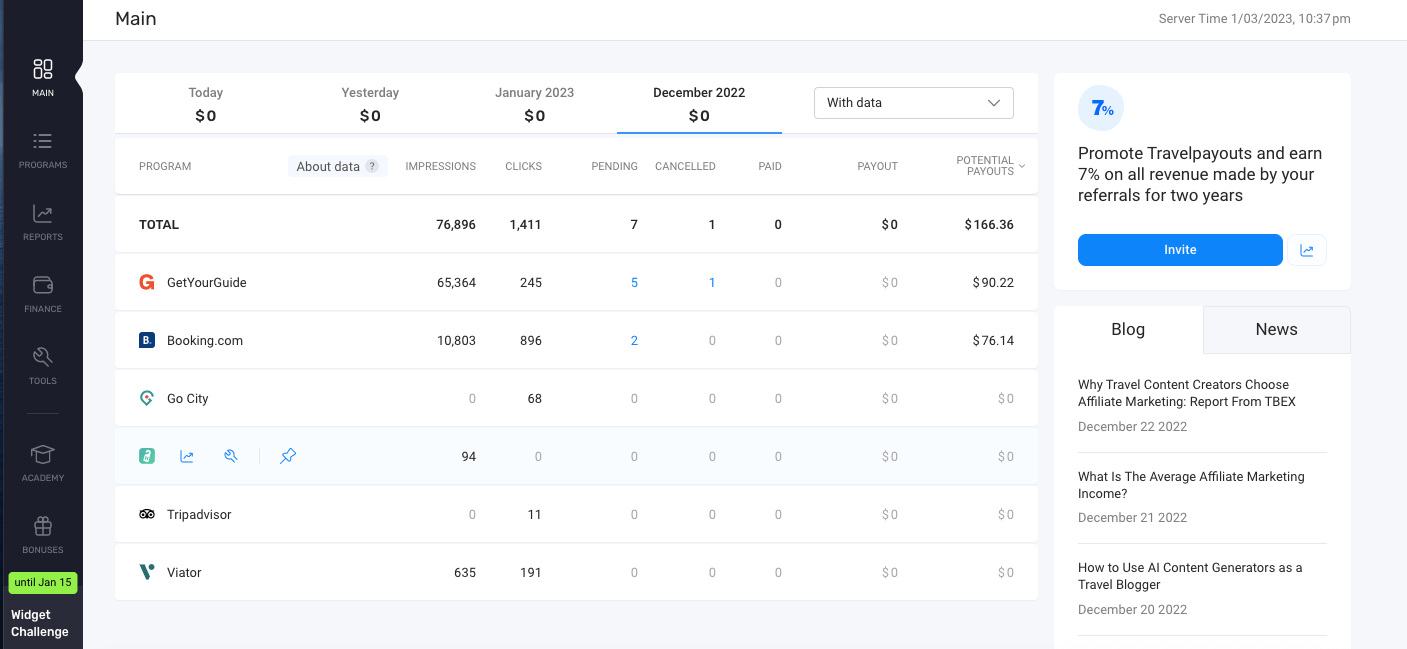Open statistics chart icon in hovered row
1407x649 pixels.
click(x=187, y=457)
